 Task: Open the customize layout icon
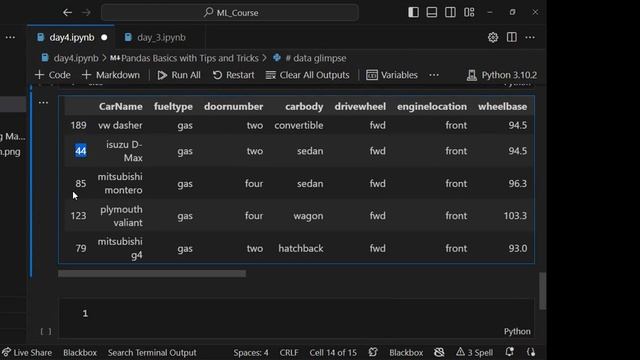[469, 12]
